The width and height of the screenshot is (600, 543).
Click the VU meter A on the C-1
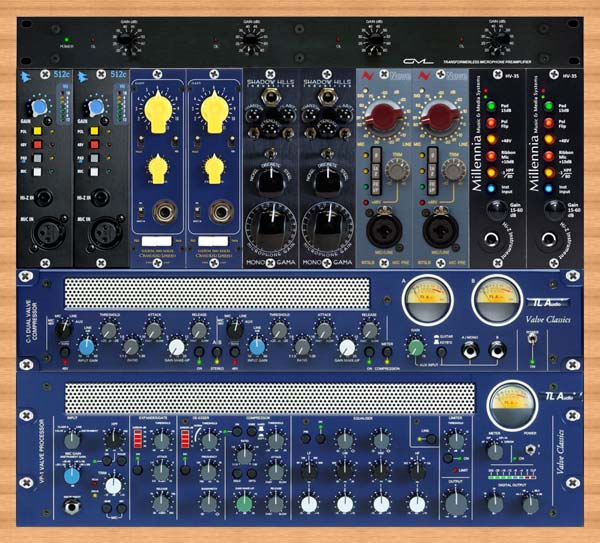coord(427,300)
